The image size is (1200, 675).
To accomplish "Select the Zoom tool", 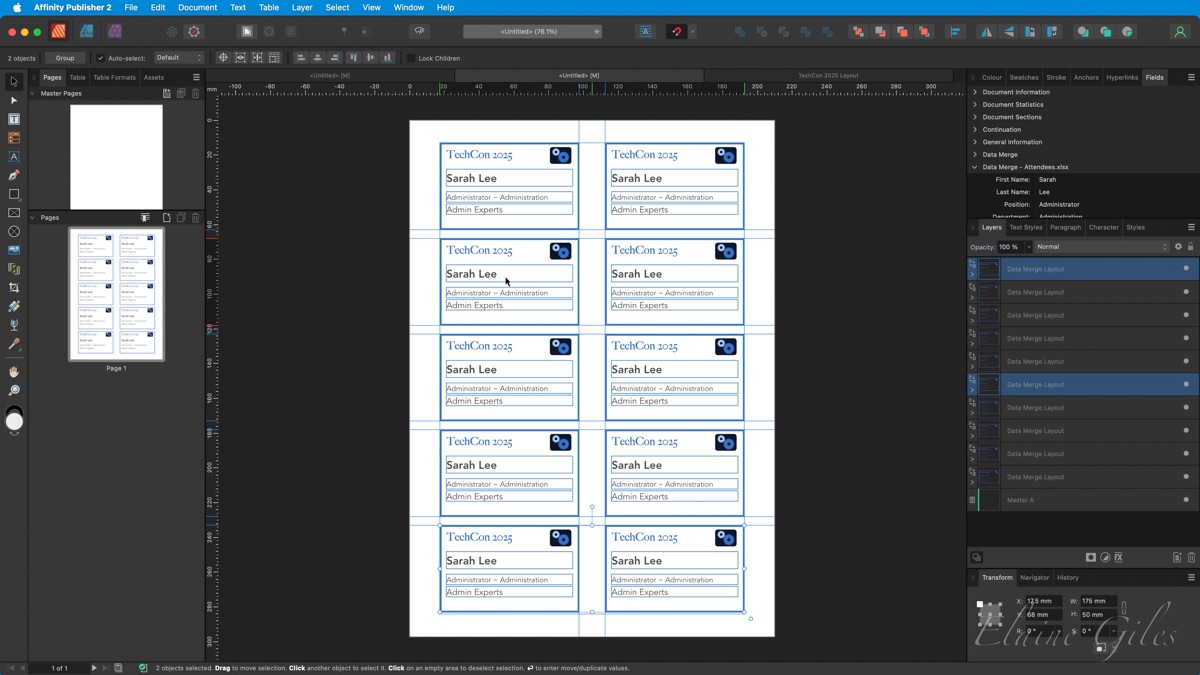I will coord(14,391).
